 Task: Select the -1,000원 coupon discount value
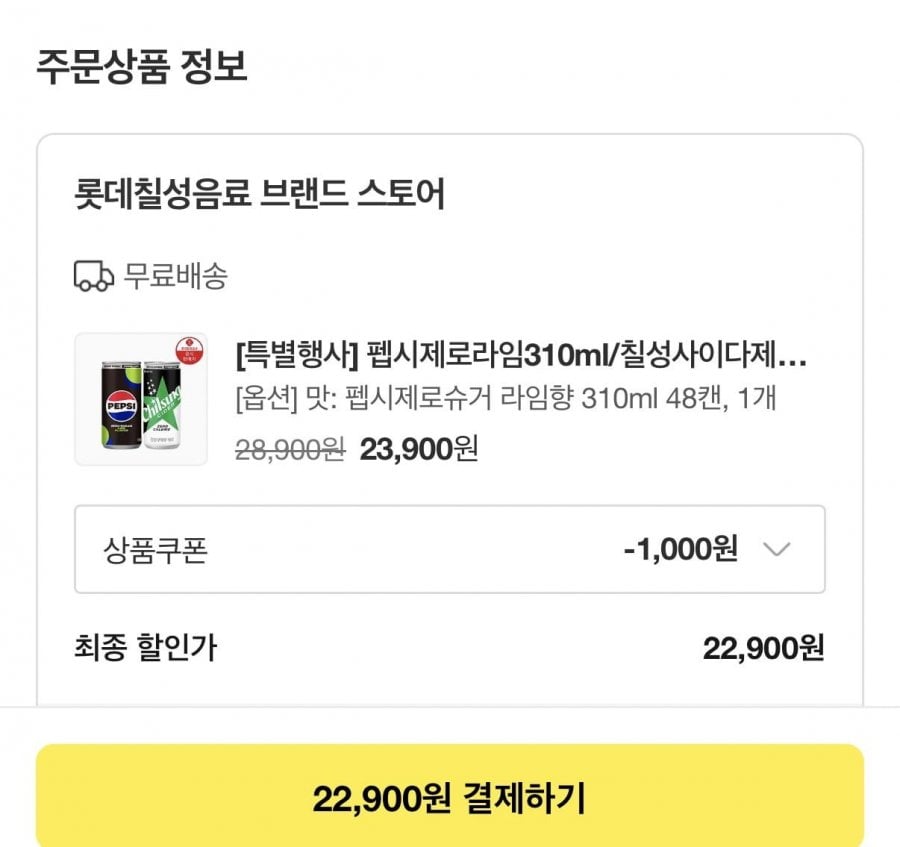pyautogui.click(x=680, y=549)
